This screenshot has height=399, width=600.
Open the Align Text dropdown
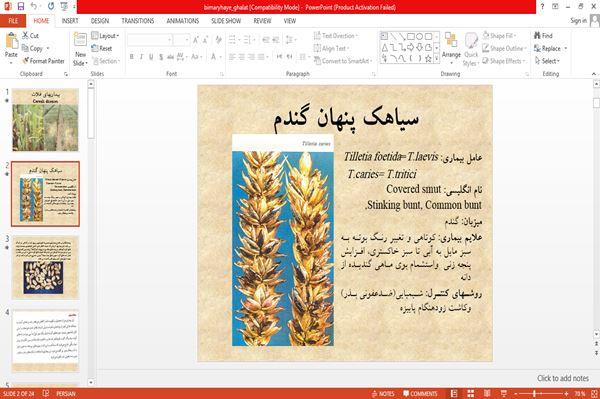pos(331,48)
